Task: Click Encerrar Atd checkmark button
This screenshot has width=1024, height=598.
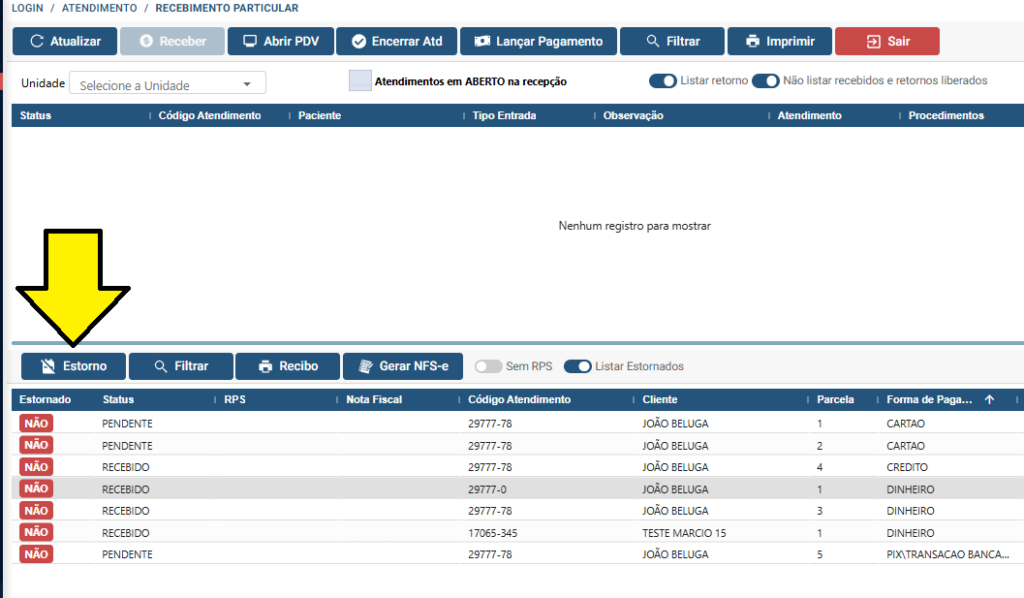Action: tap(396, 41)
